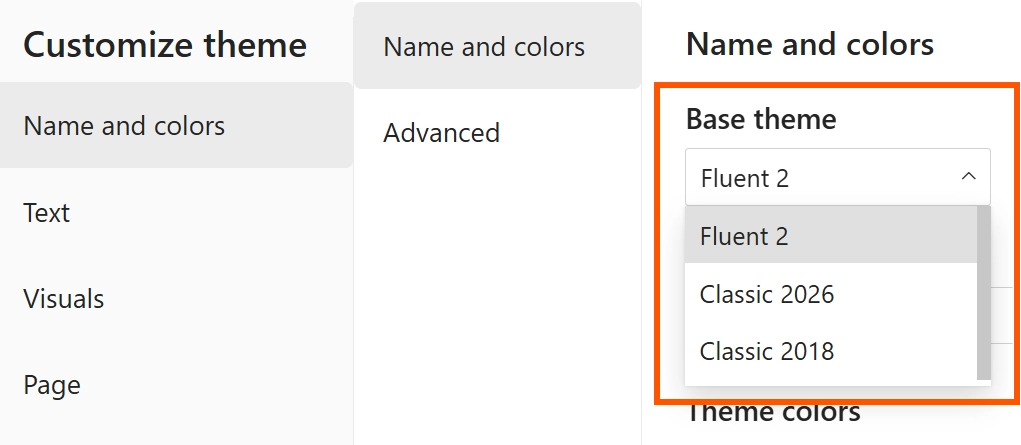Collapse Base theme dropdown with chevron arrow
1021x445 pixels.
tap(967, 177)
